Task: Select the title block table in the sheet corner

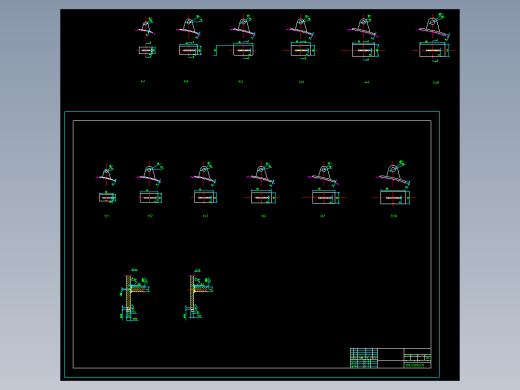Action: pyautogui.click(x=390, y=358)
